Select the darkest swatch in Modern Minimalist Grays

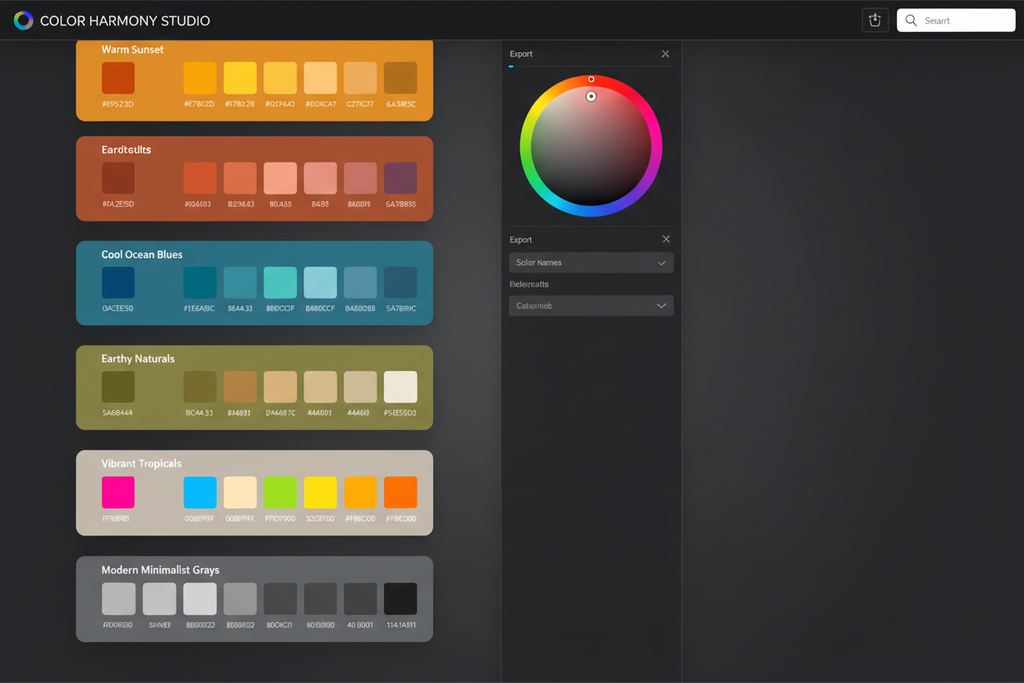pos(401,598)
